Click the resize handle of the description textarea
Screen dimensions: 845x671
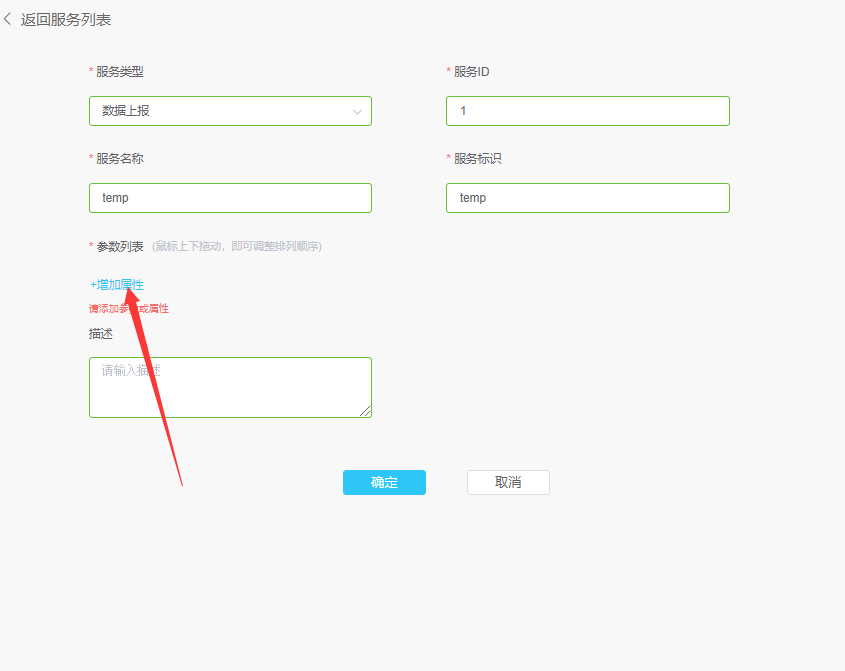tap(366, 412)
